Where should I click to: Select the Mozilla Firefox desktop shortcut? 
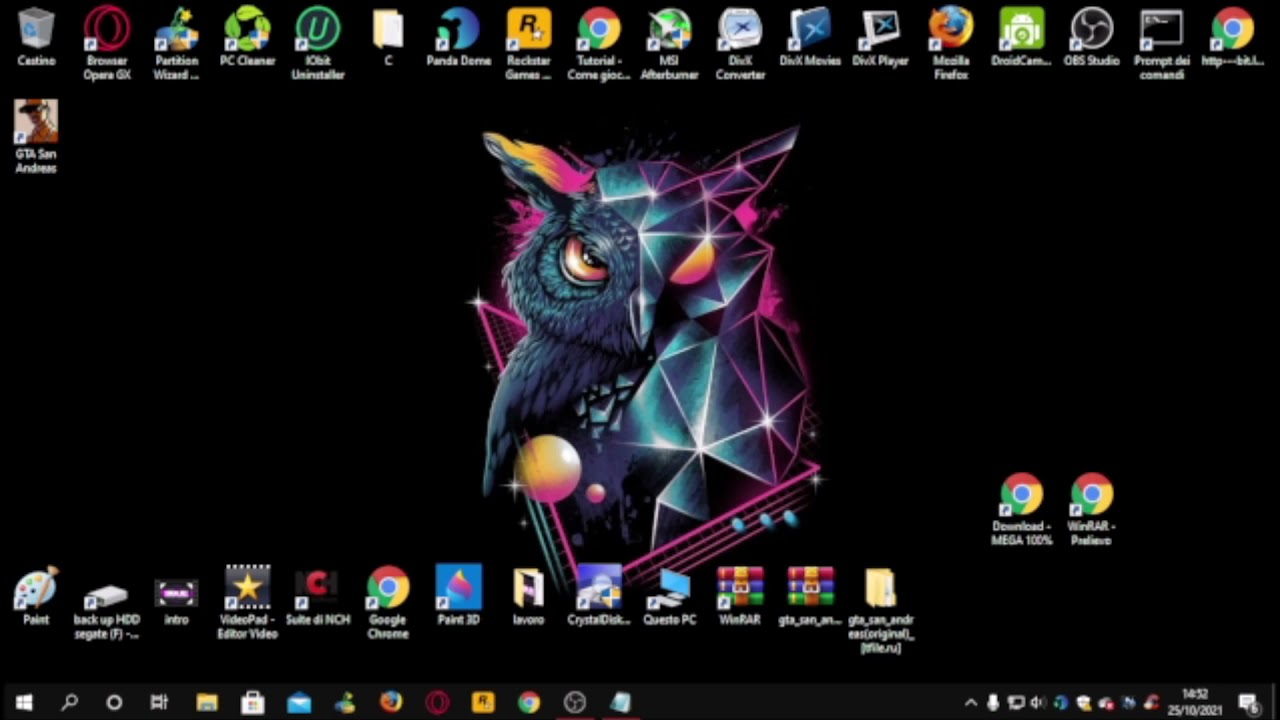951,42
